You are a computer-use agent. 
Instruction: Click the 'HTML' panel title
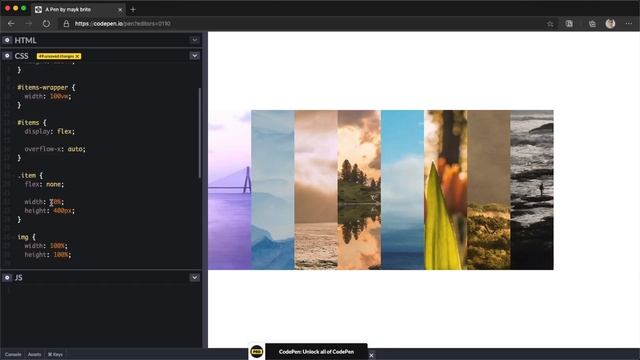click(25, 40)
